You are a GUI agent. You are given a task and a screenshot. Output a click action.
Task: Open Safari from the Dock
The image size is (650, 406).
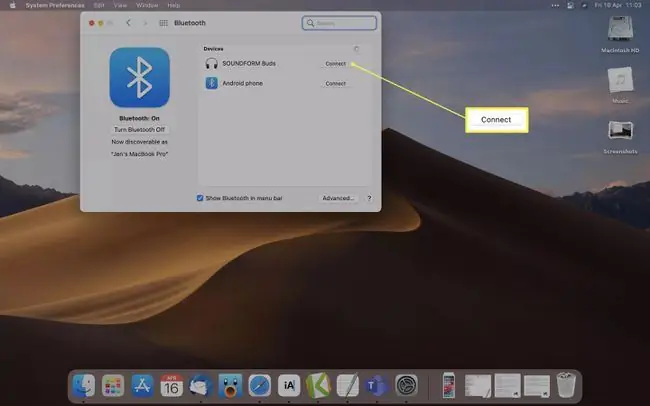pos(260,386)
